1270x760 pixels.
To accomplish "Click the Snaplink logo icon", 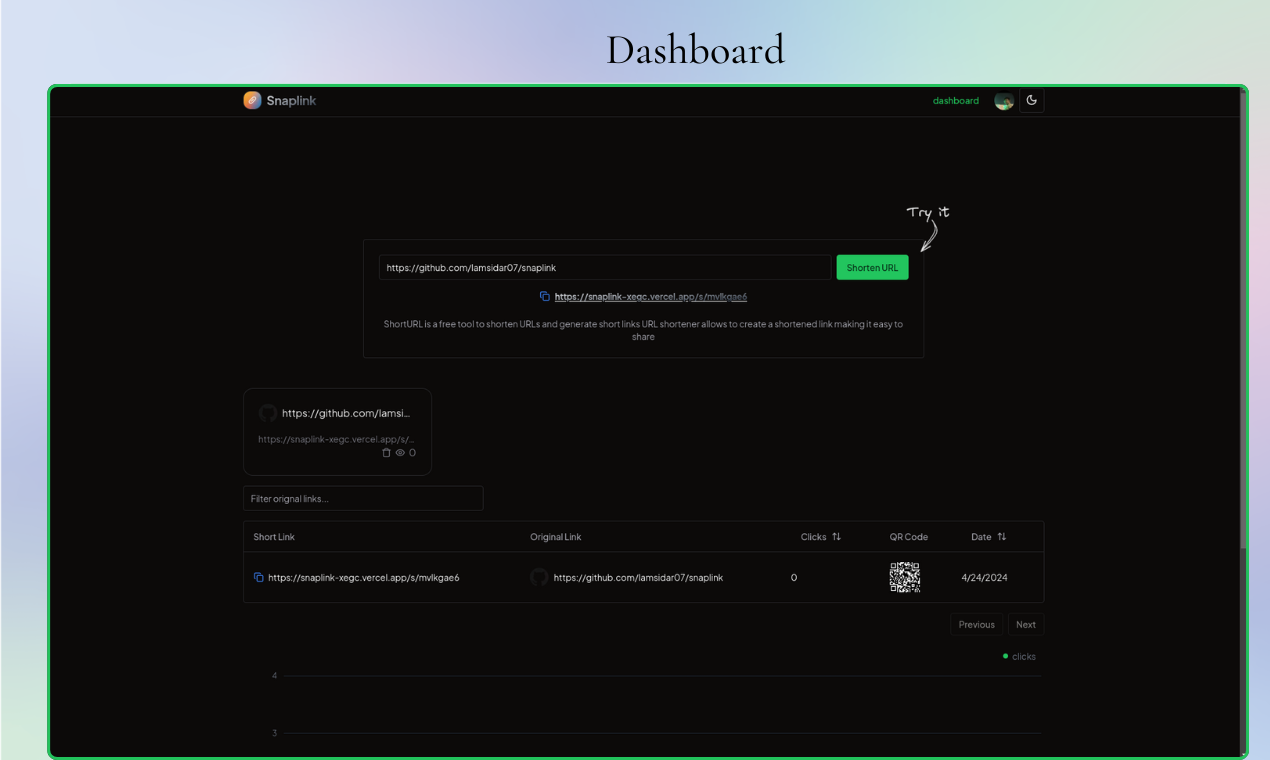I will [x=252, y=100].
